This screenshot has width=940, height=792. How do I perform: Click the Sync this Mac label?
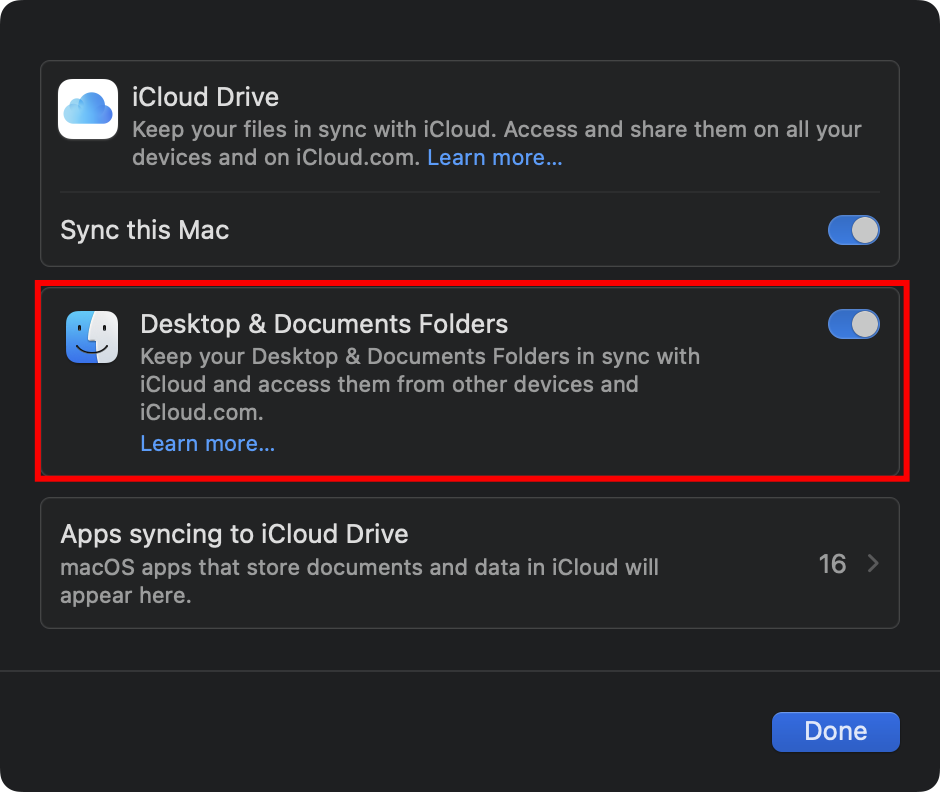(x=144, y=230)
